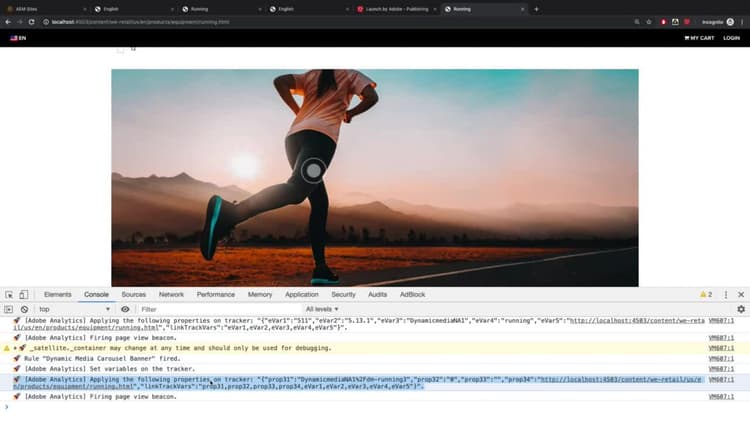
Task: Click the yellow warning triangle icon
Action: (x=7, y=348)
